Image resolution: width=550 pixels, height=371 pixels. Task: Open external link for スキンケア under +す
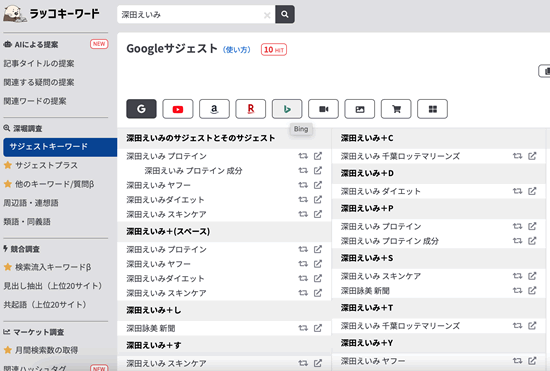318,363
